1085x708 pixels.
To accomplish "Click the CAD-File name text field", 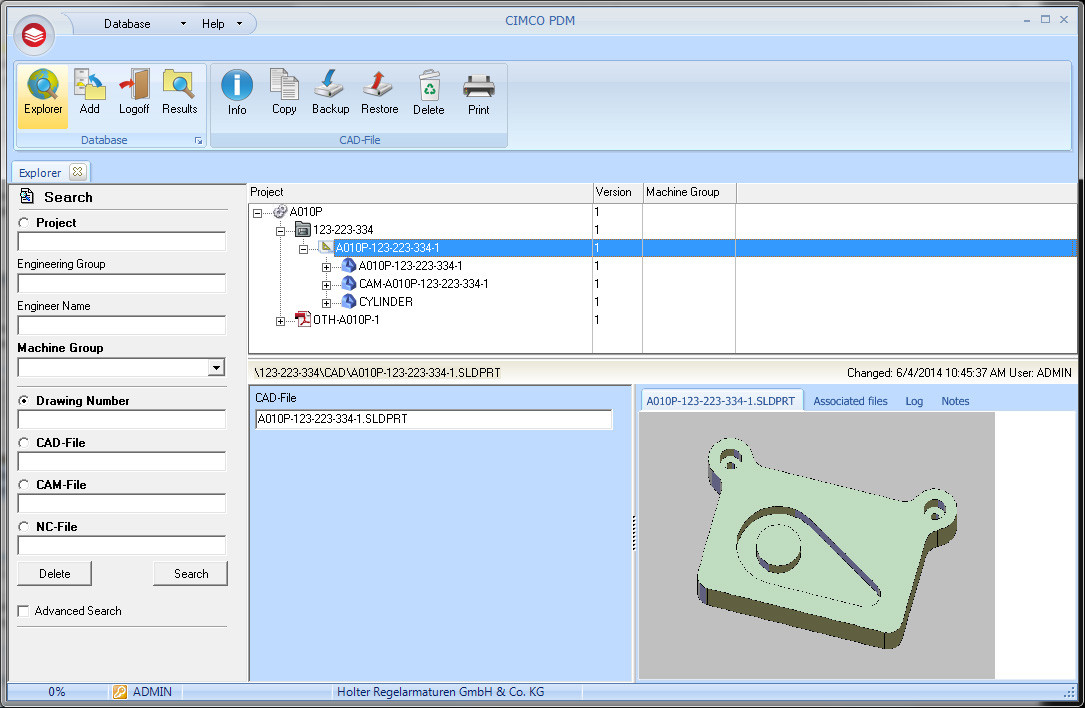I will [x=434, y=419].
